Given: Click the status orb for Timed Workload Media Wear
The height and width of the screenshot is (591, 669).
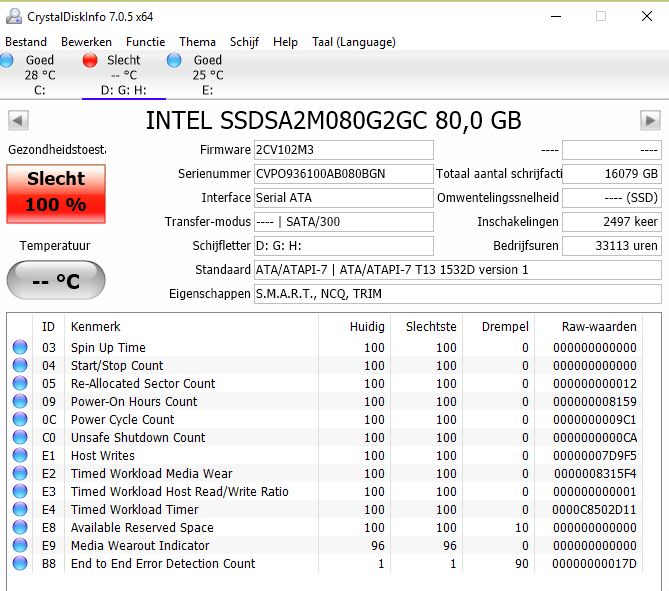Looking at the screenshot, I should tap(20, 473).
